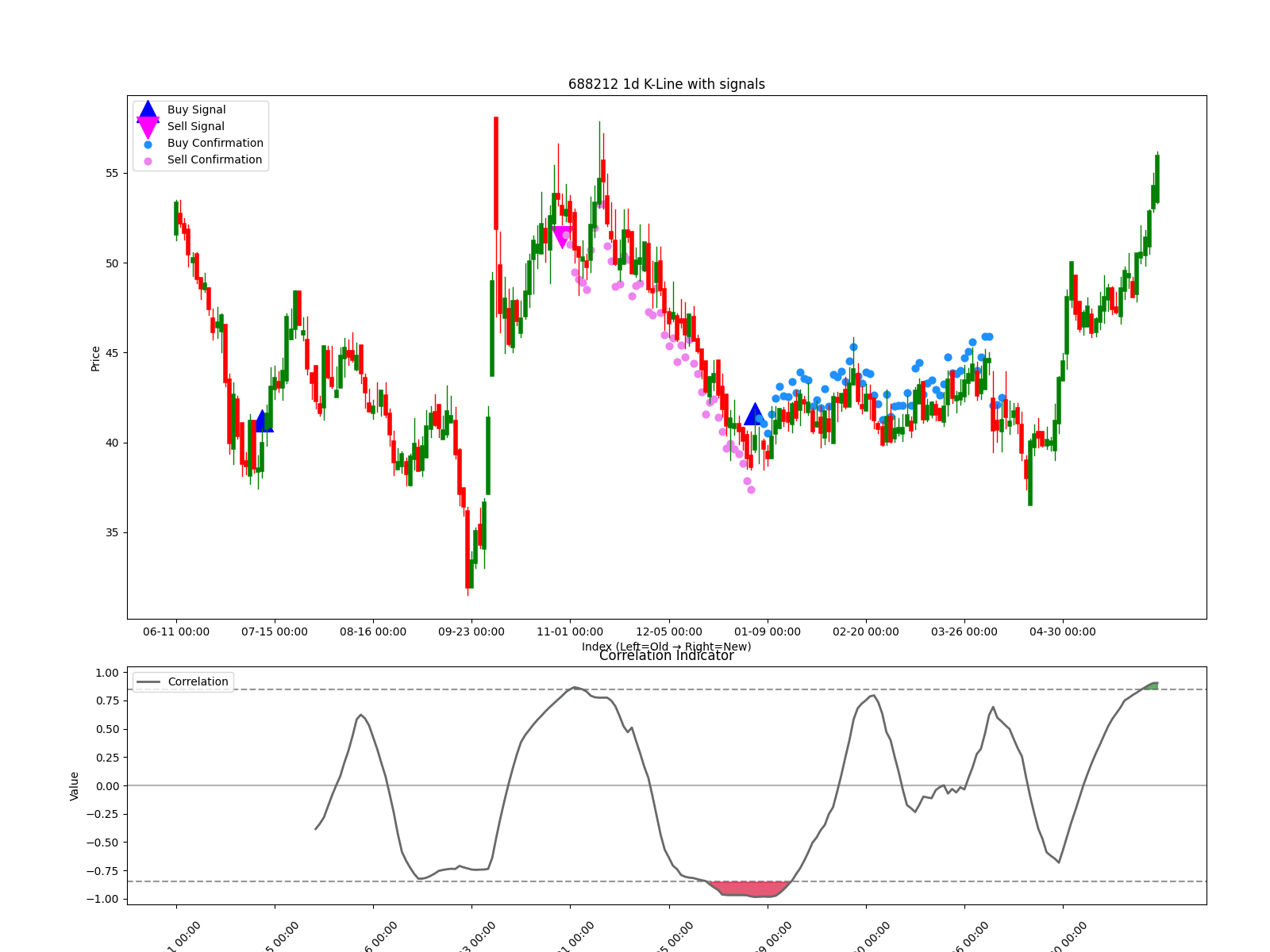Screen dimensions: 1270x952
Task: Select the magenta sell signal triangle near 11-01
Action: [563, 237]
